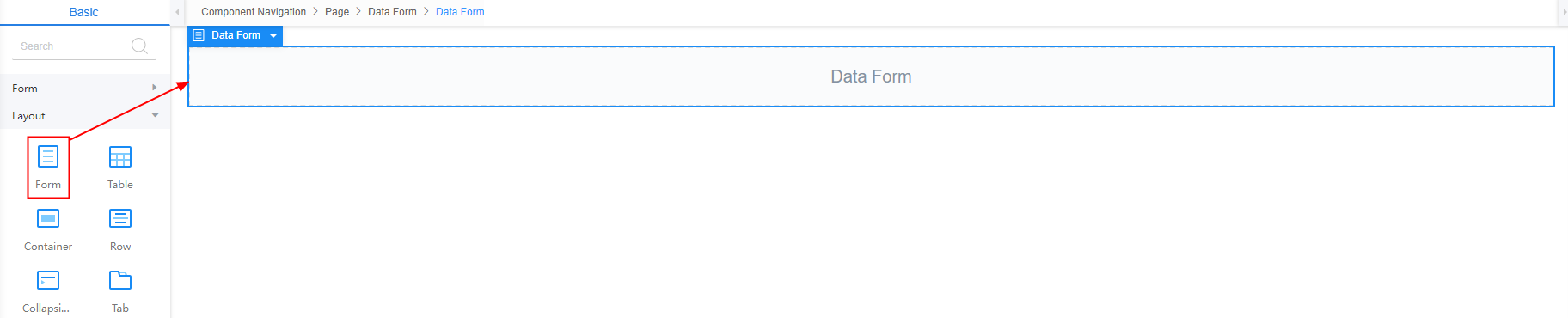Choose the Row layout component icon
The height and width of the screenshot is (318, 1568).
click(120, 218)
